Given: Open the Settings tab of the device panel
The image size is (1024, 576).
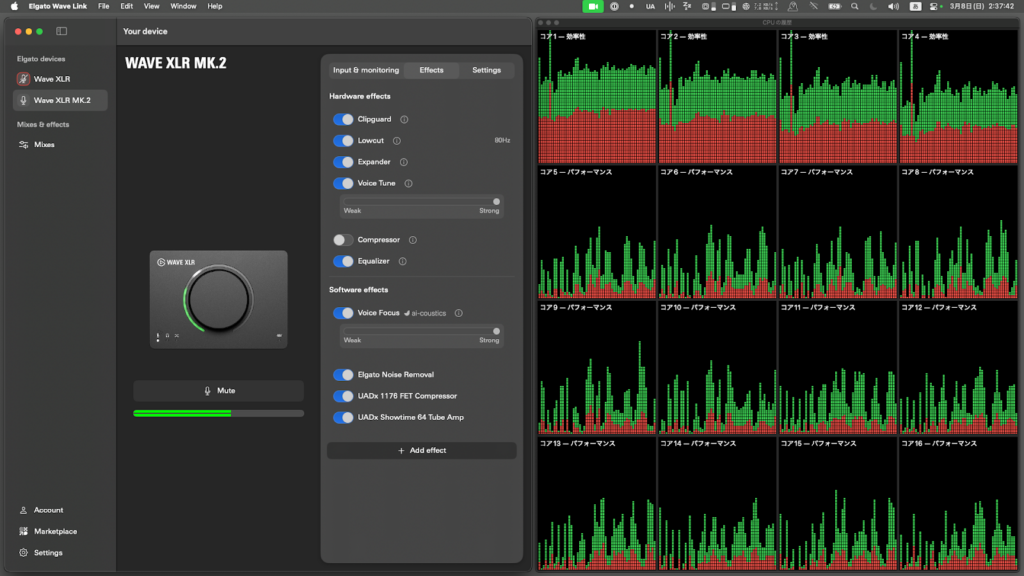Looking at the screenshot, I should tap(486, 70).
